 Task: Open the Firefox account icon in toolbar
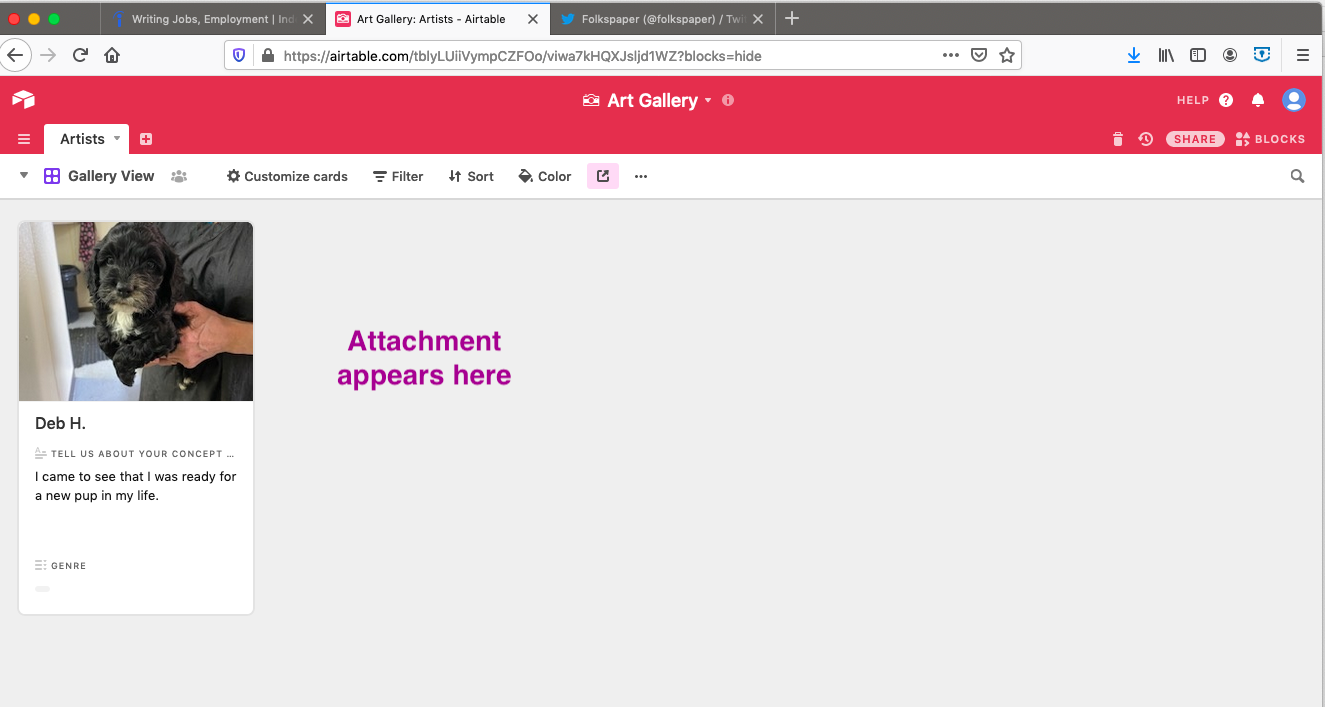coord(1230,56)
